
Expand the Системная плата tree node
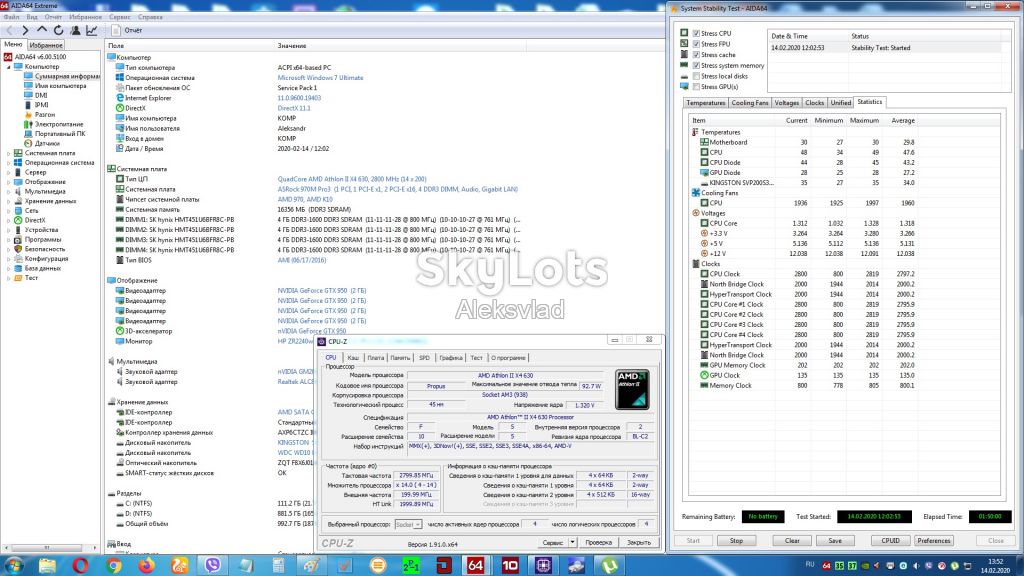(8, 153)
